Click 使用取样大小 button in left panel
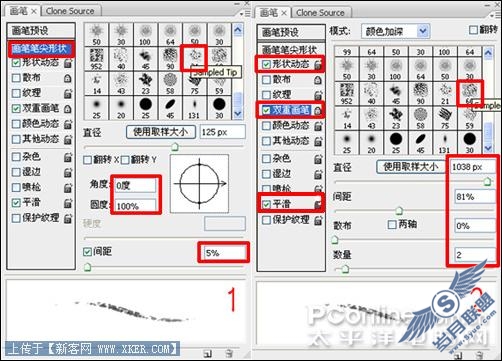 pos(161,132)
